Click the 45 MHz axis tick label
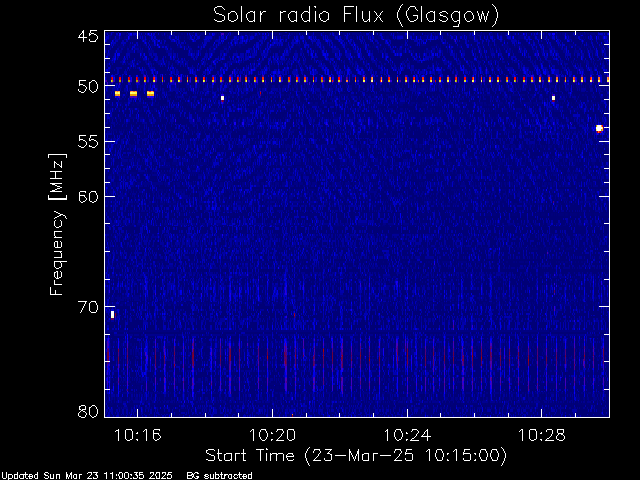 point(88,36)
